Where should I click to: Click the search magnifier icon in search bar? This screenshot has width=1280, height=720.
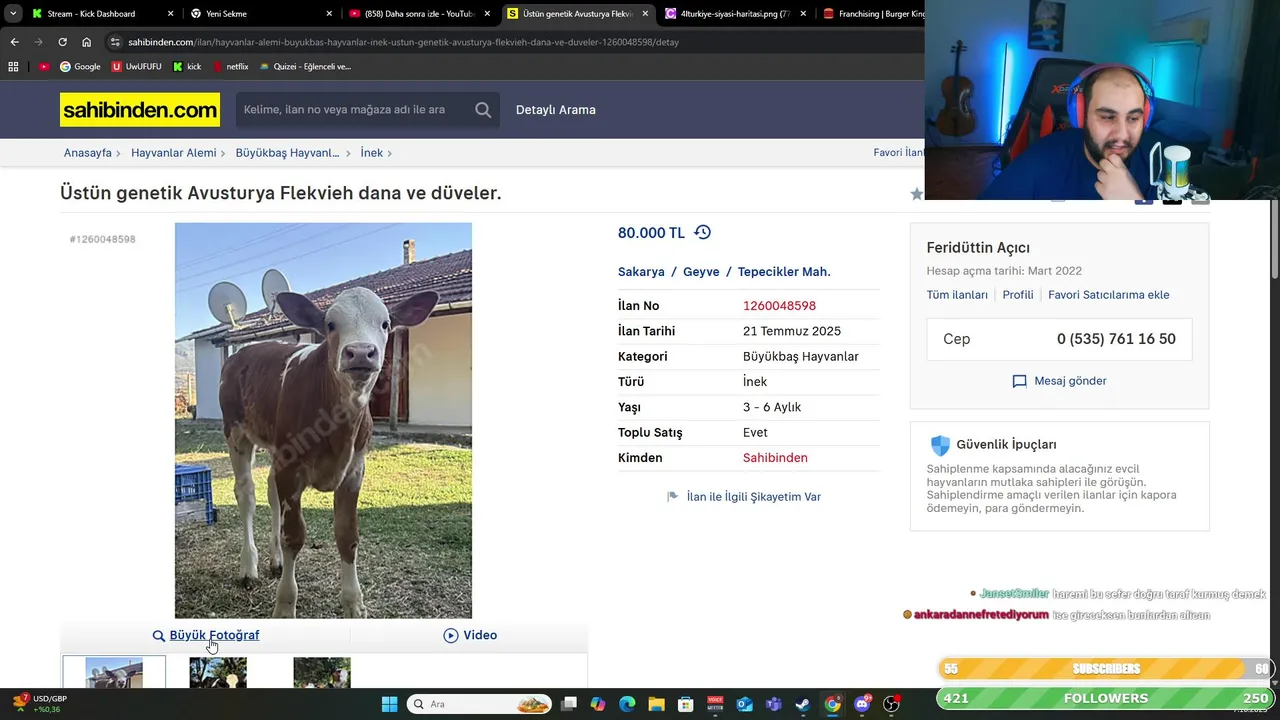(483, 110)
